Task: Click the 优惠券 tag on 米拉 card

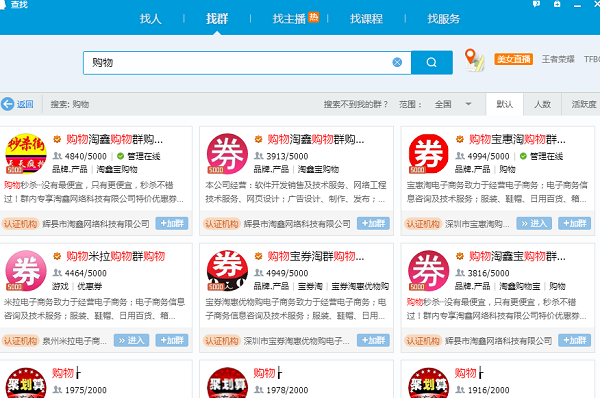Action: pyautogui.click(x=90, y=286)
